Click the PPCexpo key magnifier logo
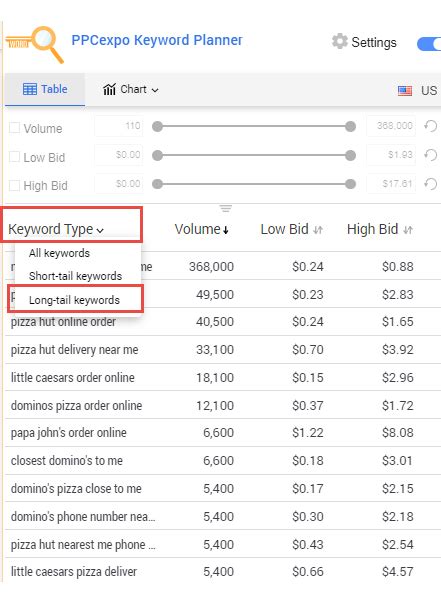This screenshot has width=441, height=599. [34, 44]
